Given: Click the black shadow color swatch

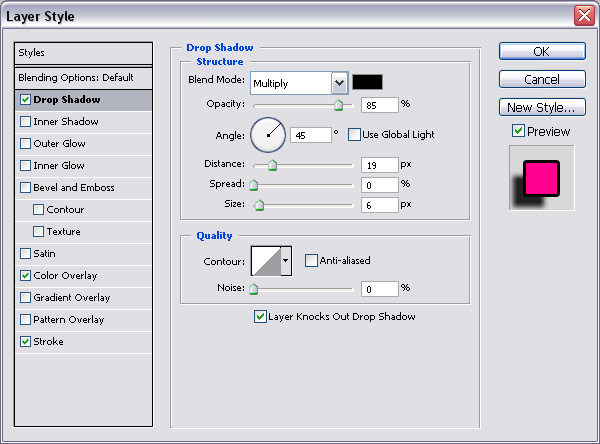Looking at the screenshot, I should click(367, 82).
